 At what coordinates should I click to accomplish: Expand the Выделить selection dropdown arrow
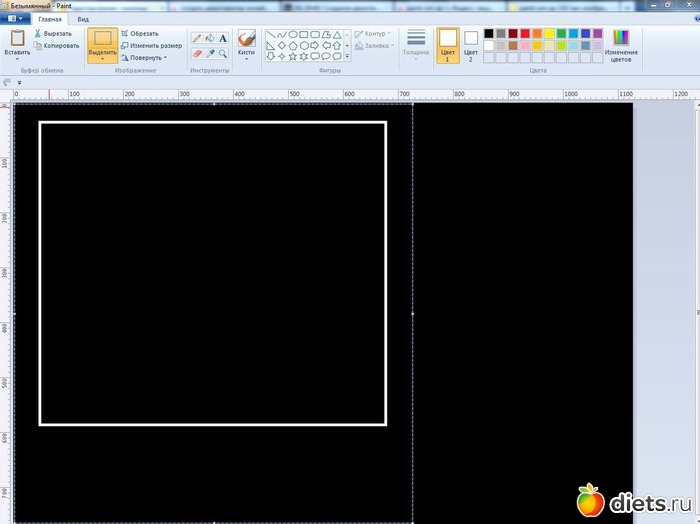pyautogui.click(x=101, y=60)
